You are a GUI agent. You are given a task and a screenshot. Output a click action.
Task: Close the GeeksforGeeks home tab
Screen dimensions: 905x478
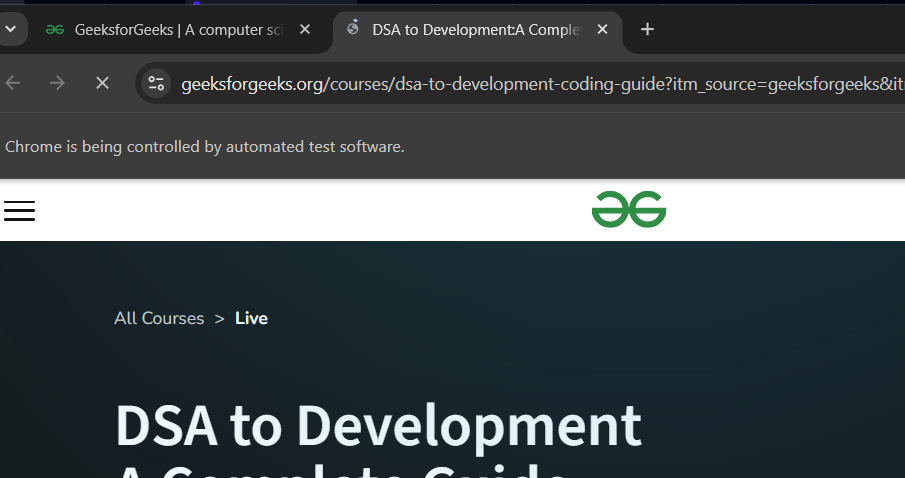point(305,29)
